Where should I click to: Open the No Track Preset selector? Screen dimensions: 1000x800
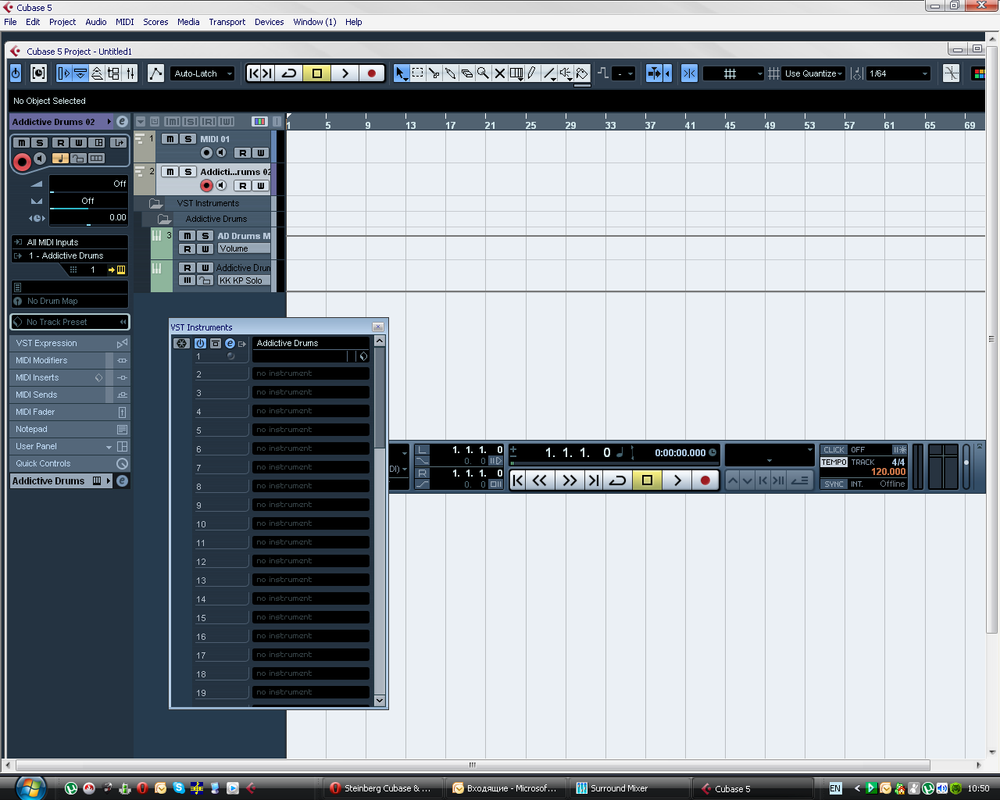coord(70,322)
